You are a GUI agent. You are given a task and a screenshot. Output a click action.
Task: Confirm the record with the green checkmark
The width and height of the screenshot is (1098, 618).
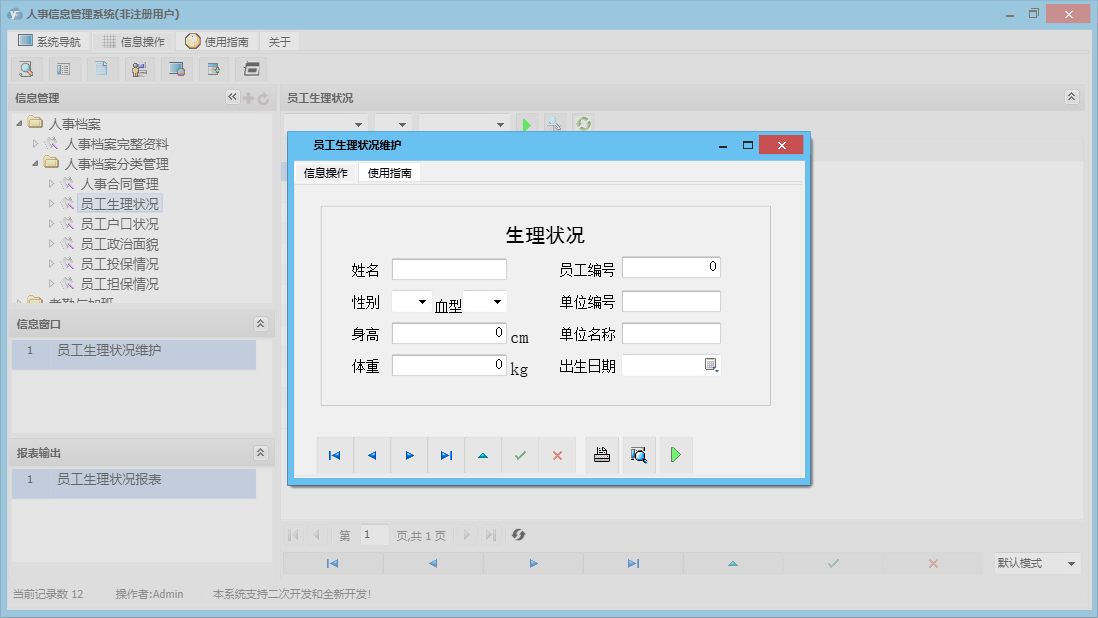click(519, 455)
